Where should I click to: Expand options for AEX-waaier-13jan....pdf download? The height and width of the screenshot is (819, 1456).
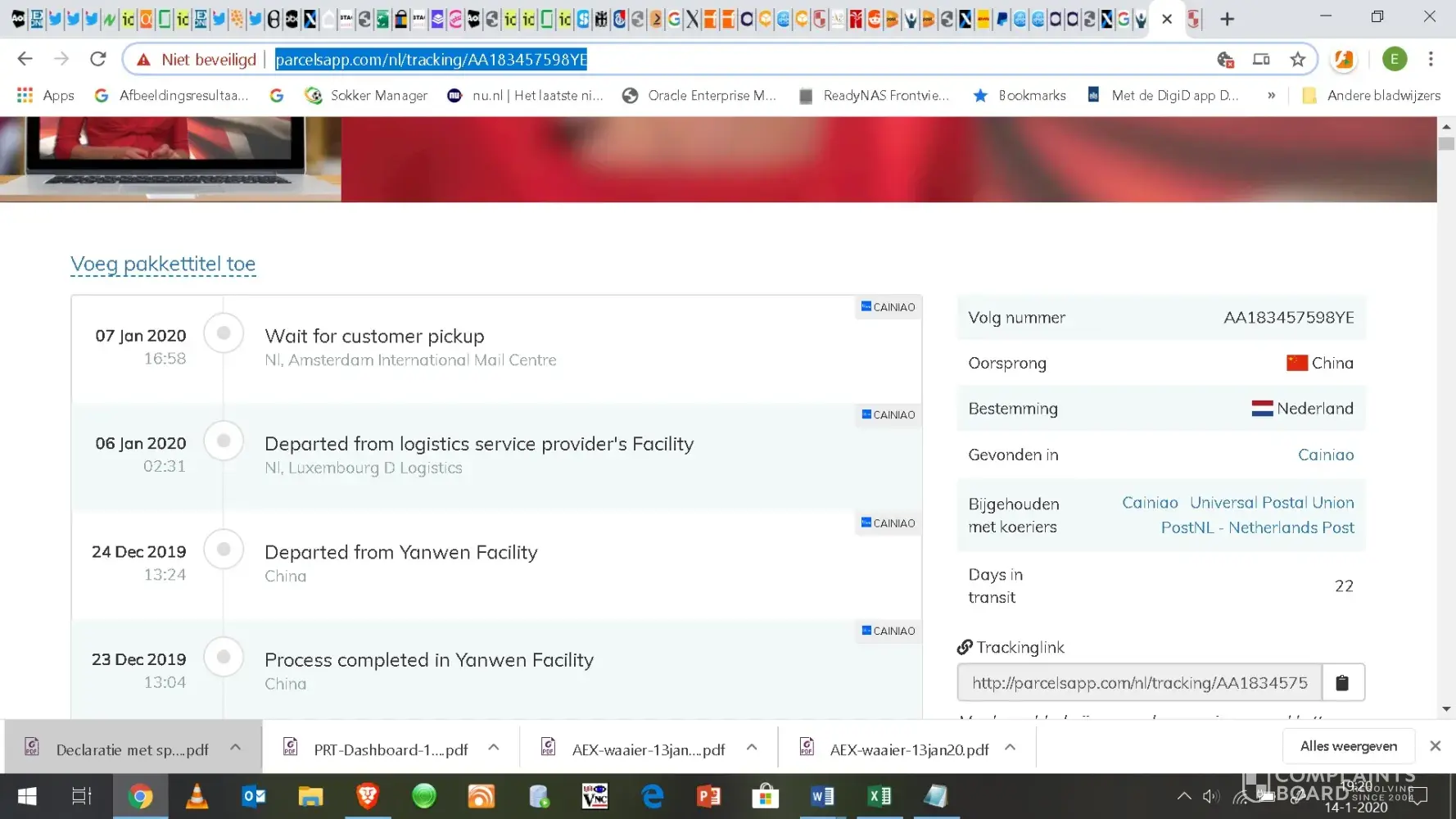[752, 747]
